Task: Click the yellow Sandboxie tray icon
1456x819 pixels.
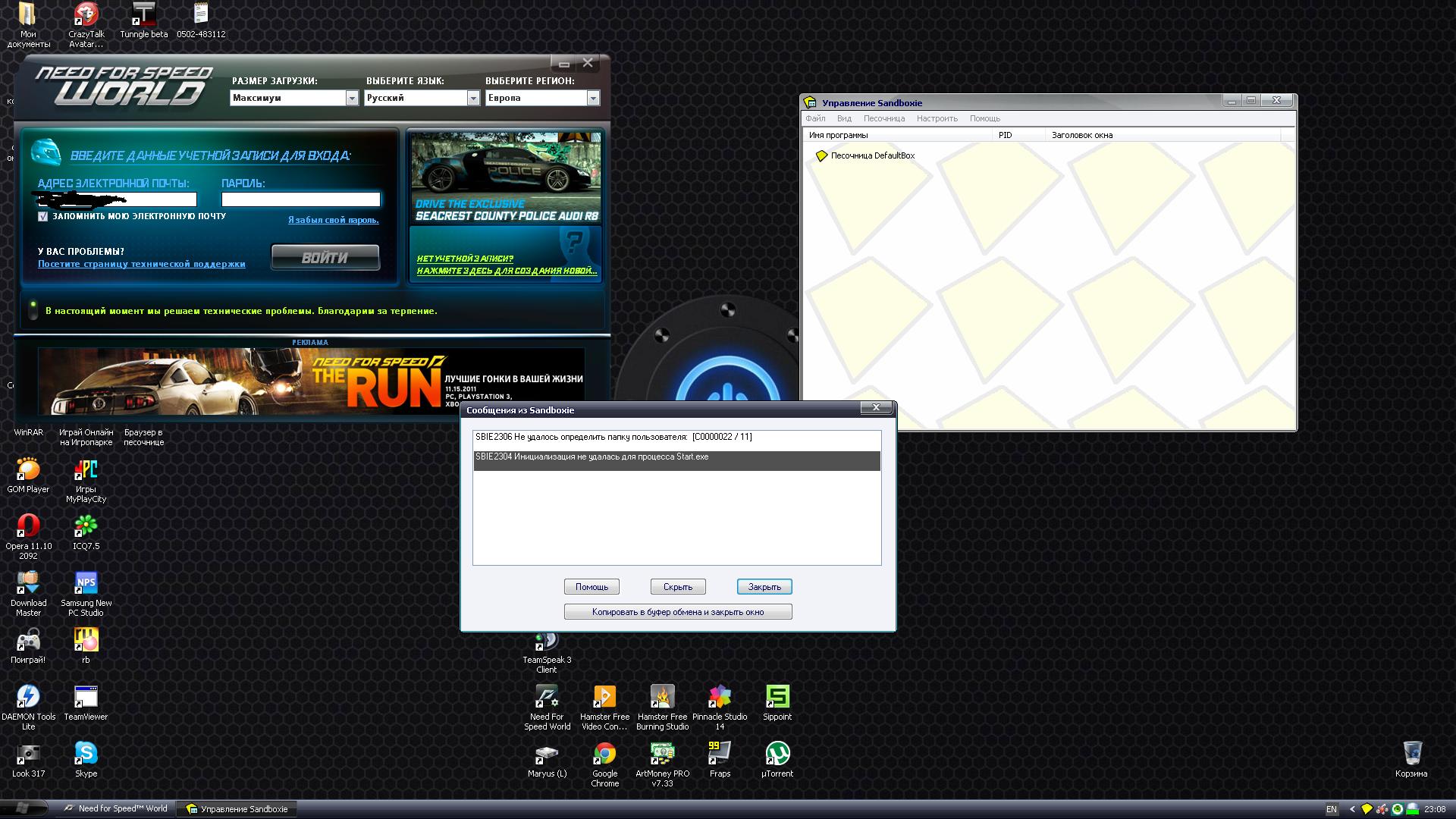Action: pyautogui.click(x=1367, y=809)
